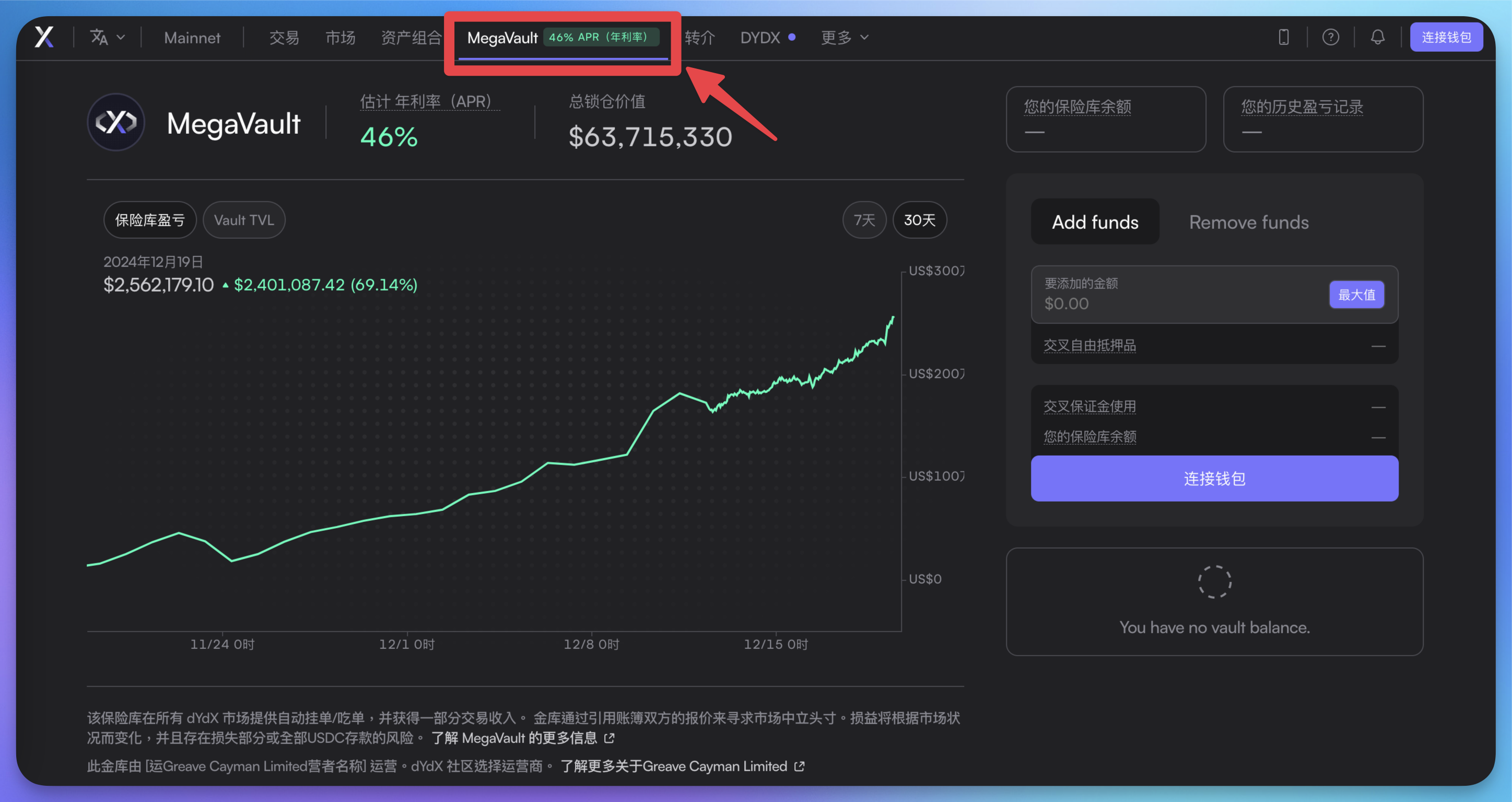The width and height of the screenshot is (1512, 802).
Task: Click the MegaVault round logo icon
Action: (x=116, y=122)
